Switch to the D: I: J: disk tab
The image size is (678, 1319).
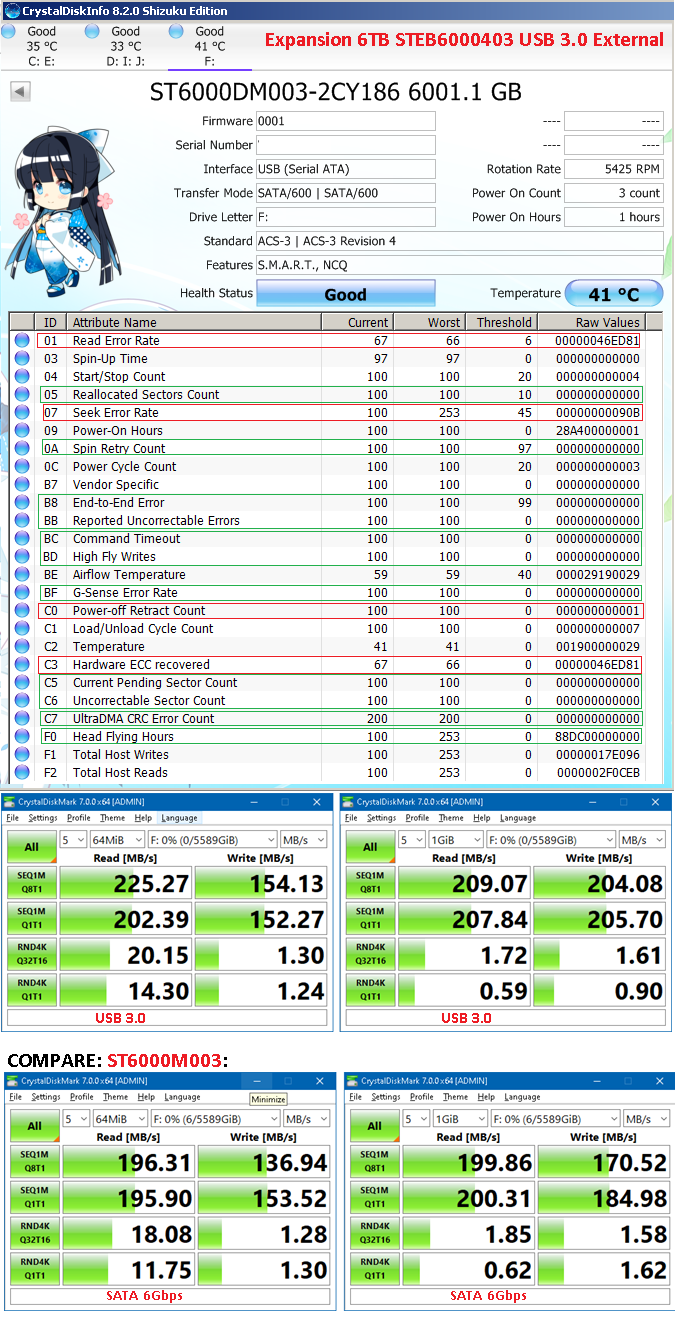tap(125, 46)
